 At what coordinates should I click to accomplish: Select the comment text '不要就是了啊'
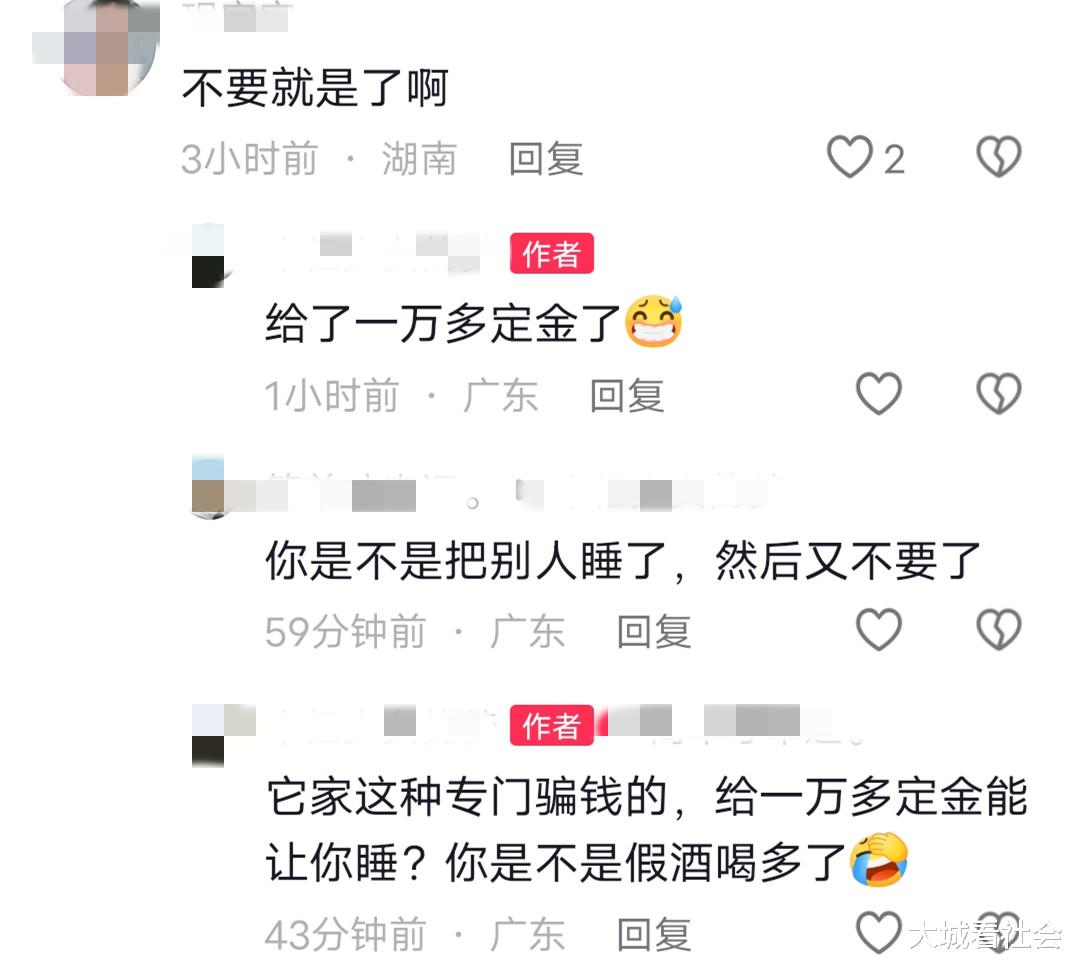pyautogui.click(x=316, y=88)
